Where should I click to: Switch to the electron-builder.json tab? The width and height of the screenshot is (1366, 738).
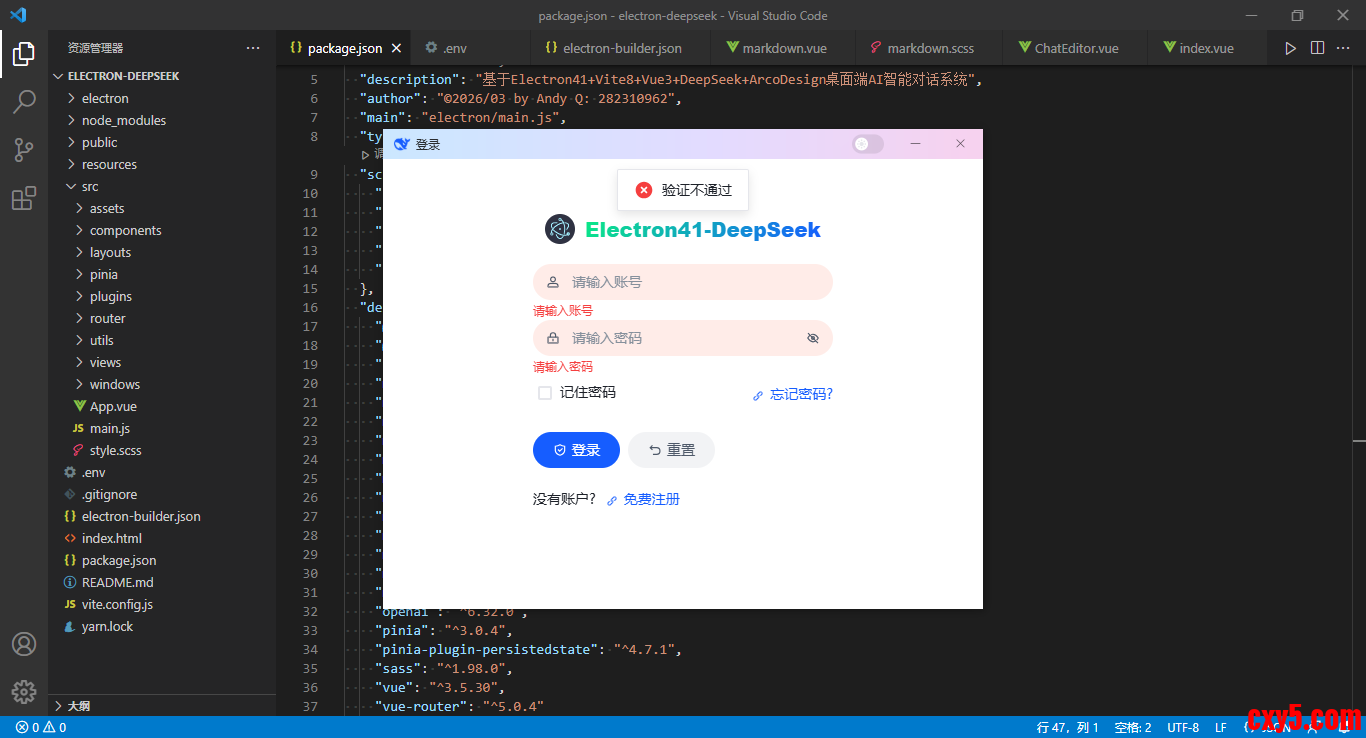pos(621,48)
